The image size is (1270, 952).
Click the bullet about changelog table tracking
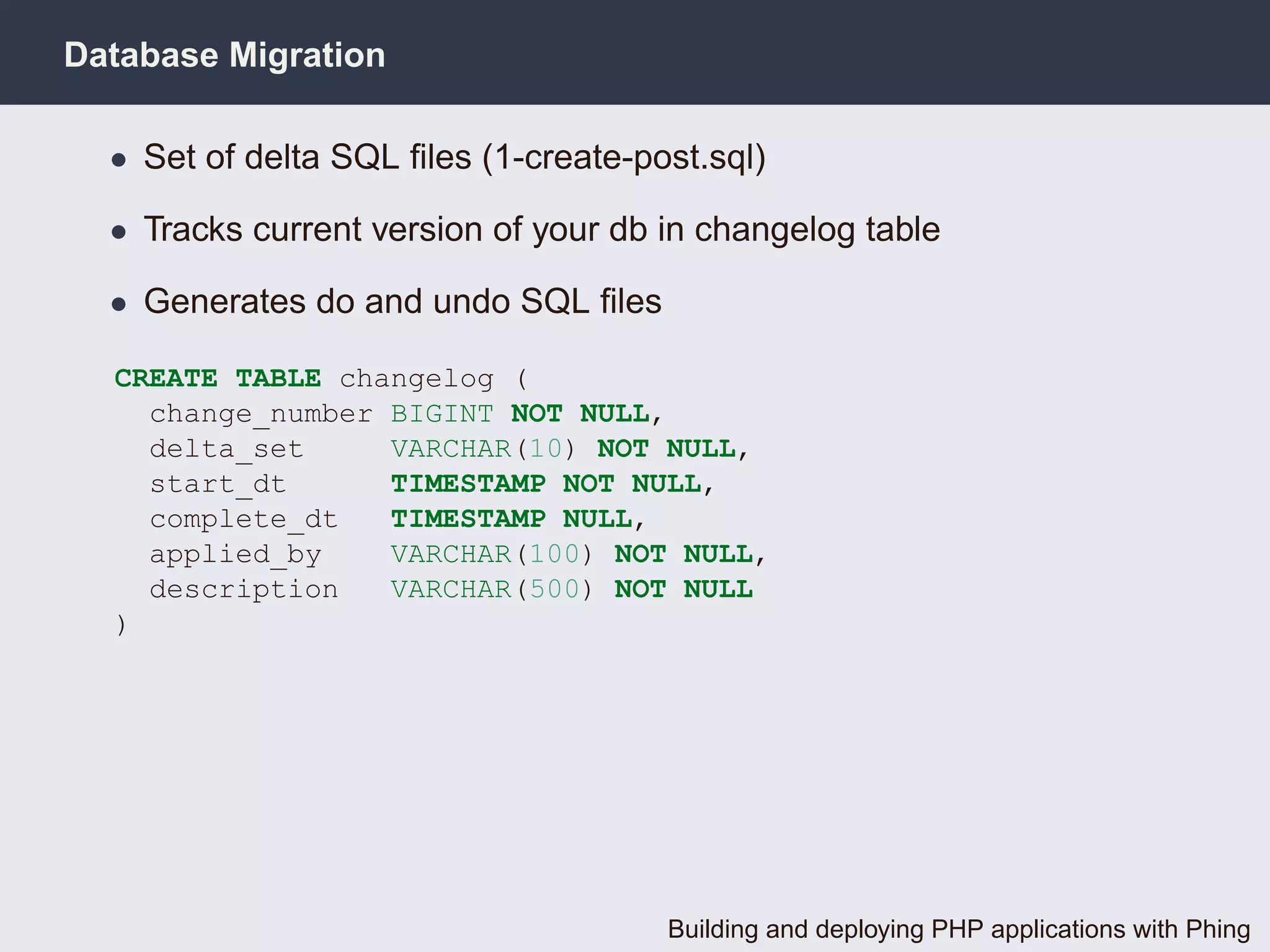pos(541,229)
